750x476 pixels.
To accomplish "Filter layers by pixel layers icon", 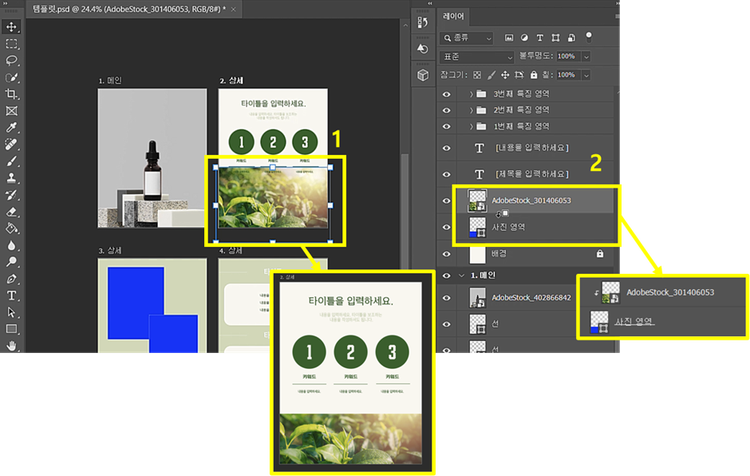I will pyautogui.click(x=509, y=37).
